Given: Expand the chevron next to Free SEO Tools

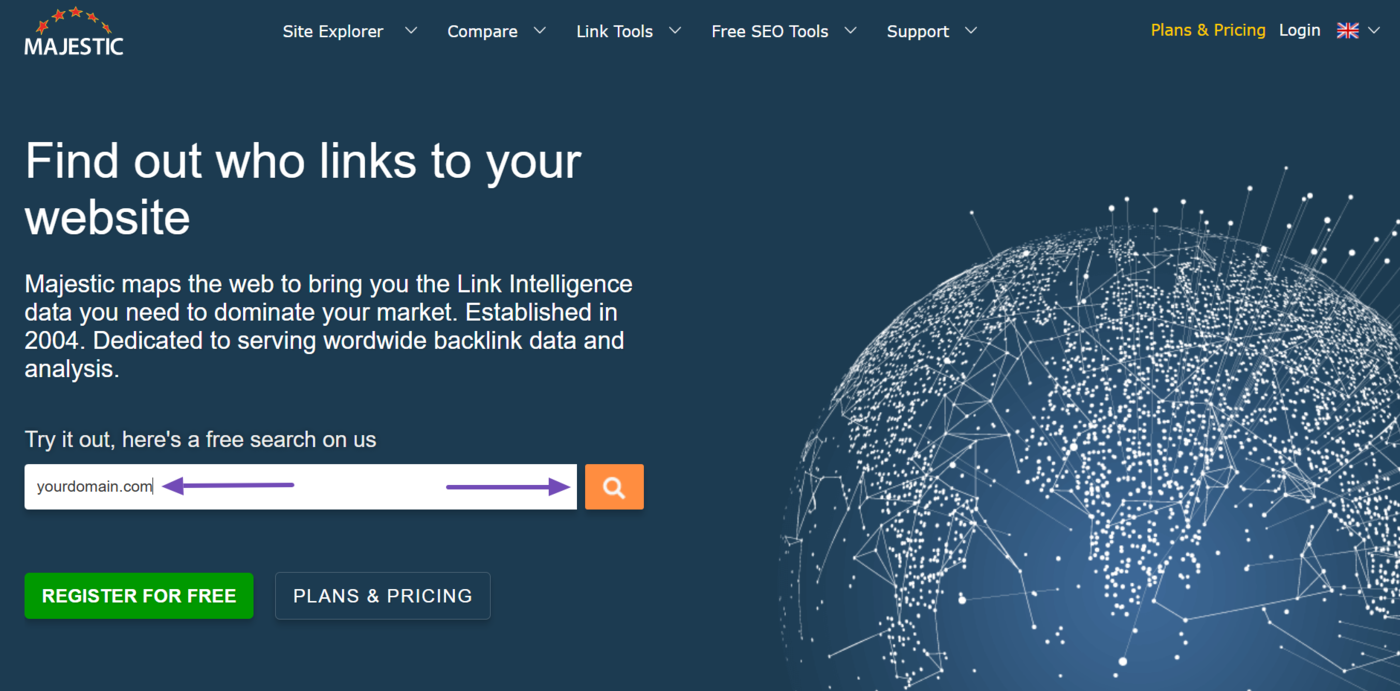Looking at the screenshot, I should pos(851,31).
